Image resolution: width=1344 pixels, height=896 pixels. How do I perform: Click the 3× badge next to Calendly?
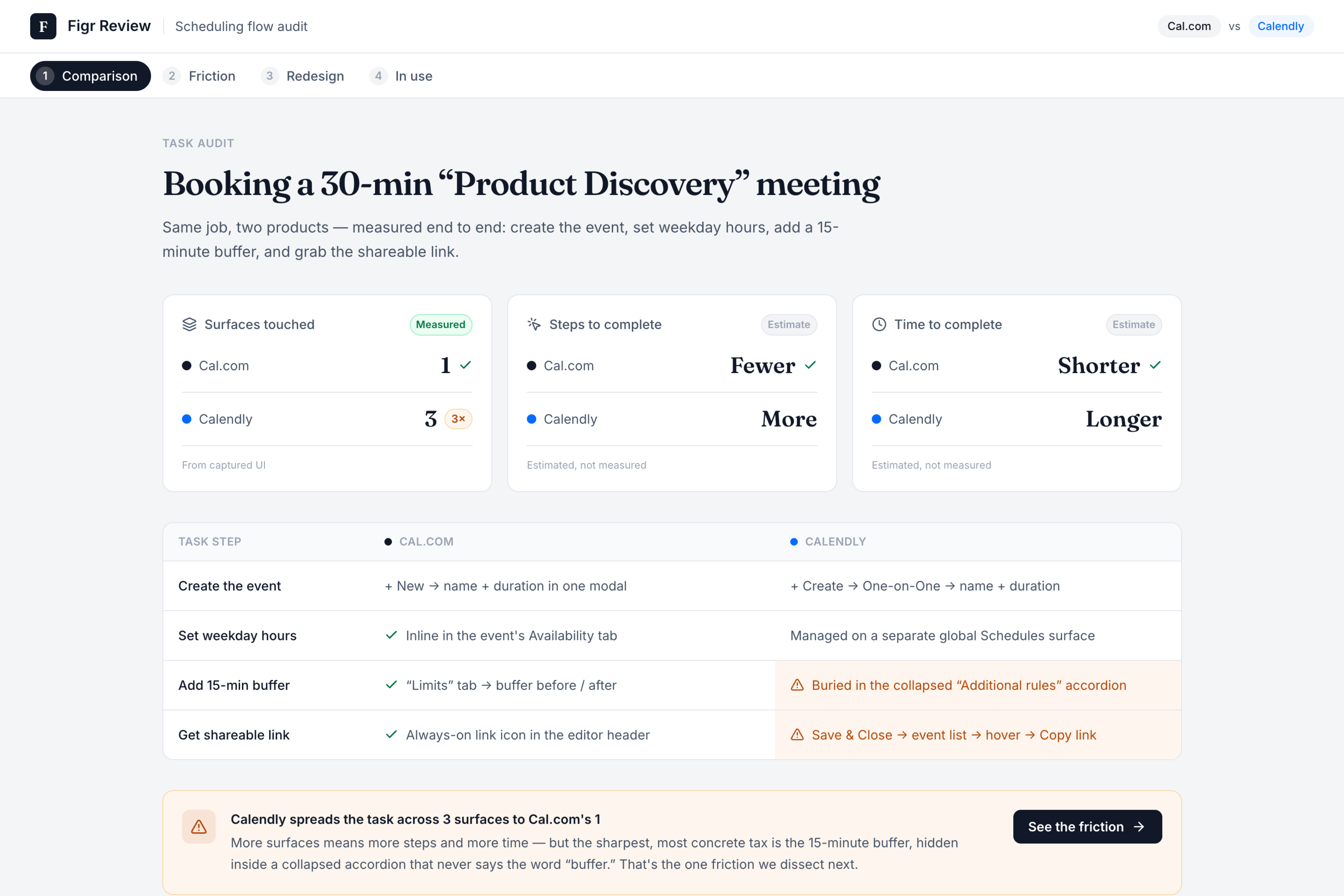pyautogui.click(x=458, y=419)
